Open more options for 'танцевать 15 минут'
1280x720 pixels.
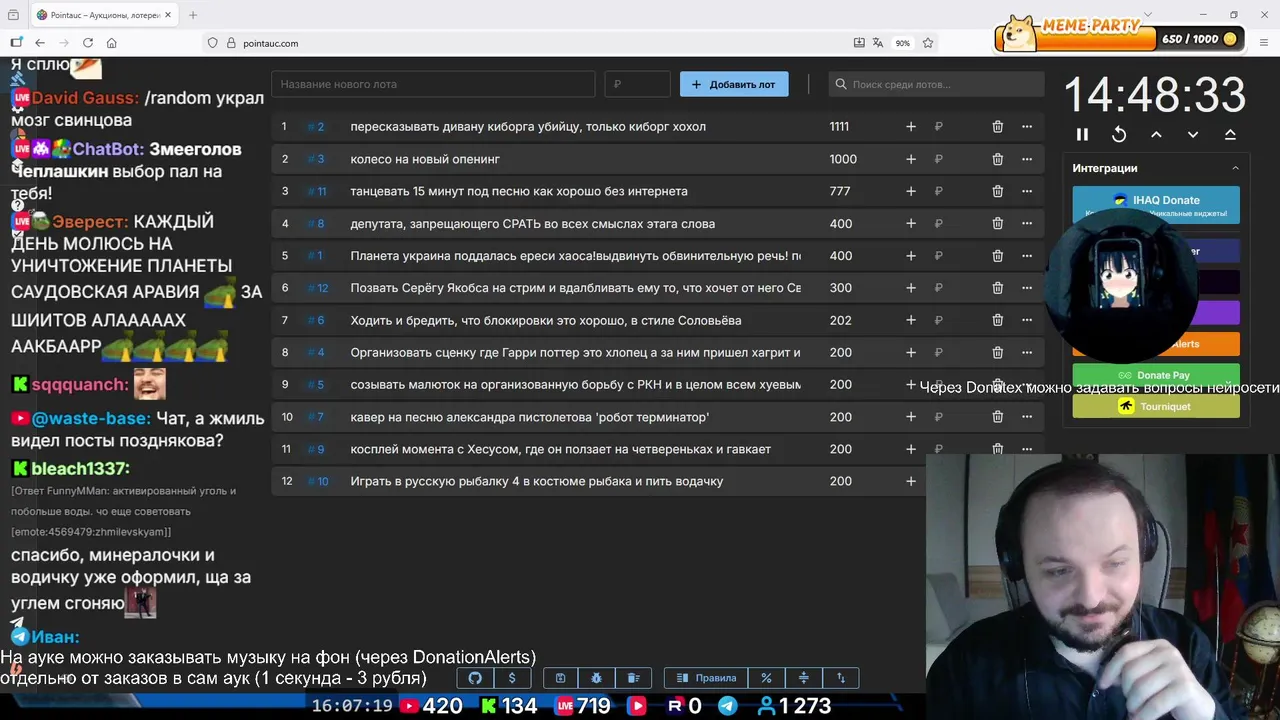(x=1026, y=191)
